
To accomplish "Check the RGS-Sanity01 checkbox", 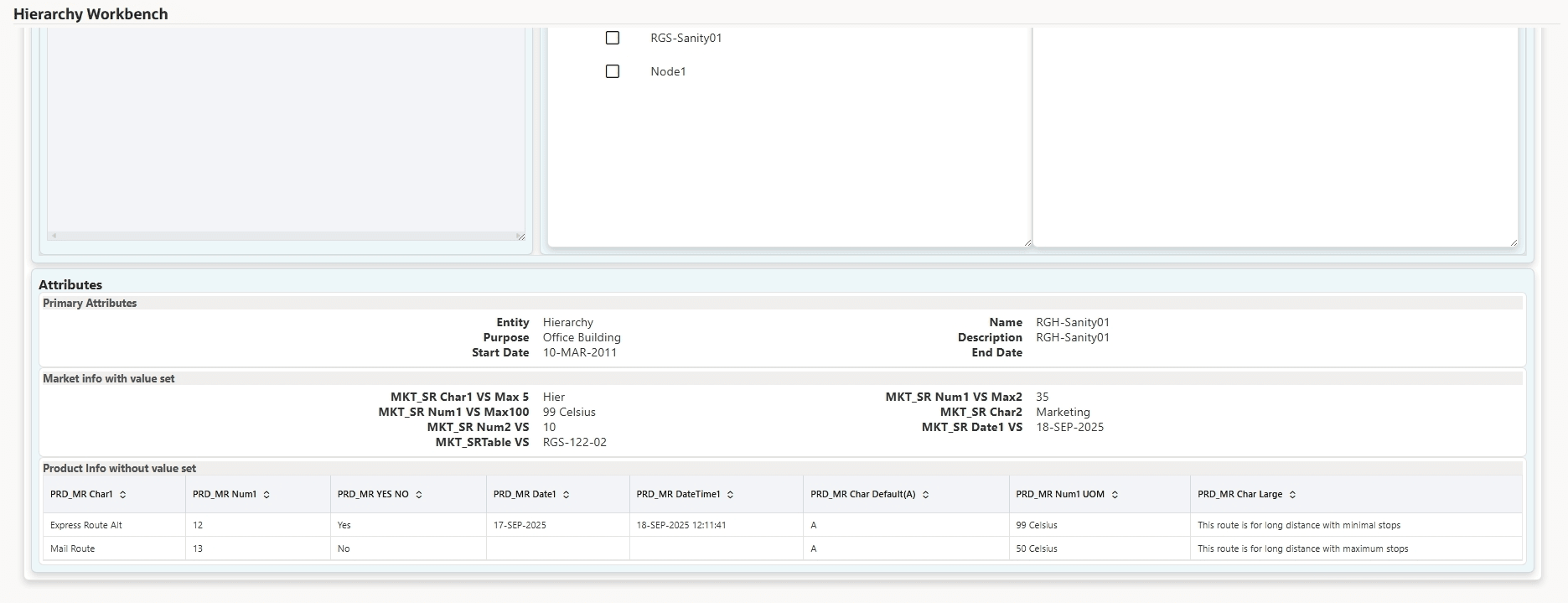I will pos(613,38).
